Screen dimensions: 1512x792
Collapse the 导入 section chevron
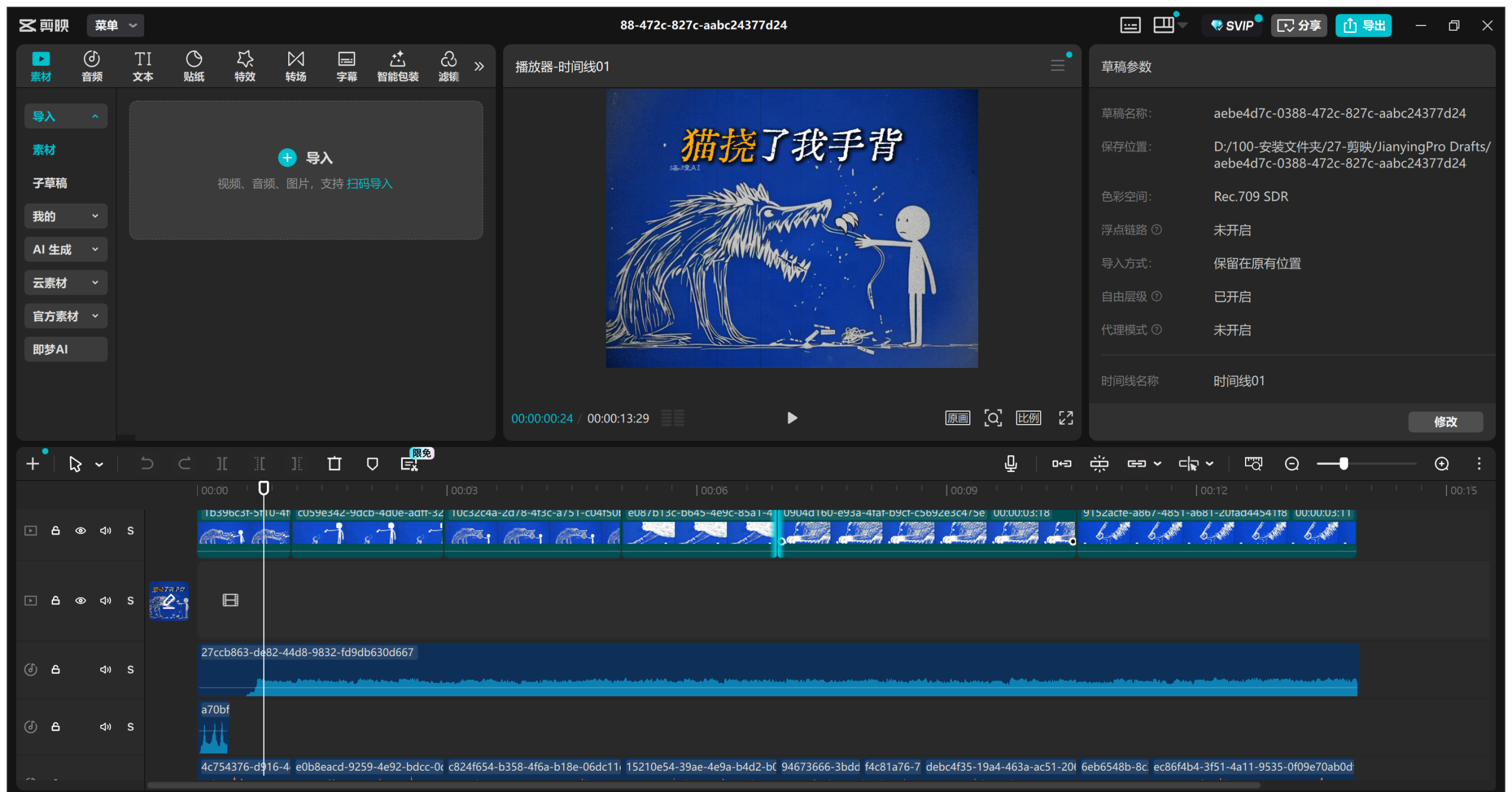95,116
